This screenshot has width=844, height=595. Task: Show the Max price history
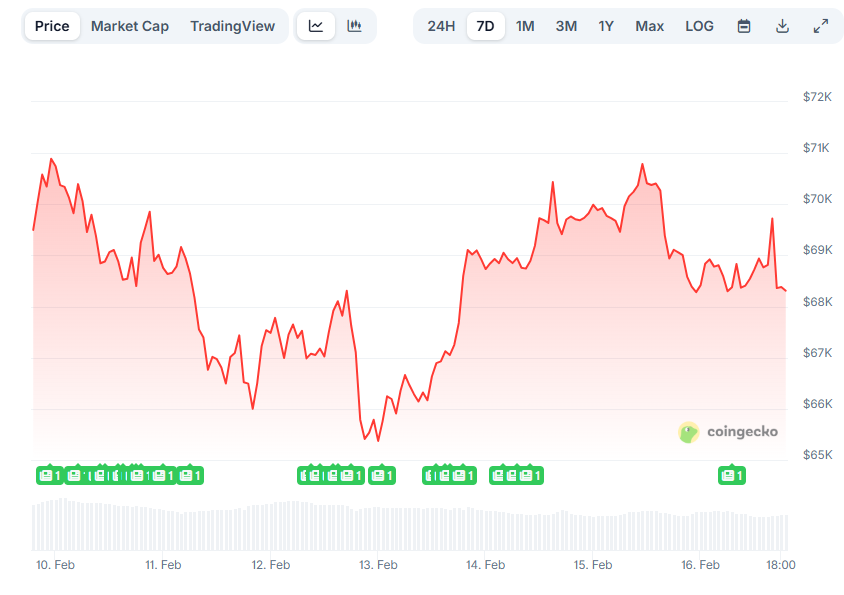point(649,26)
